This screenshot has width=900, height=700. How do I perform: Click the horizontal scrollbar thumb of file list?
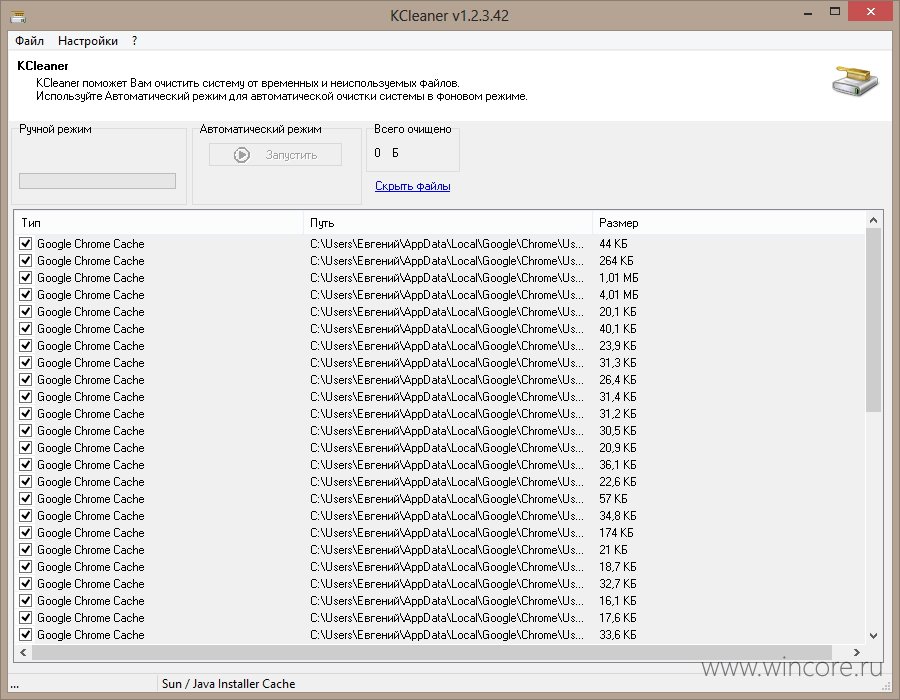pos(432,652)
